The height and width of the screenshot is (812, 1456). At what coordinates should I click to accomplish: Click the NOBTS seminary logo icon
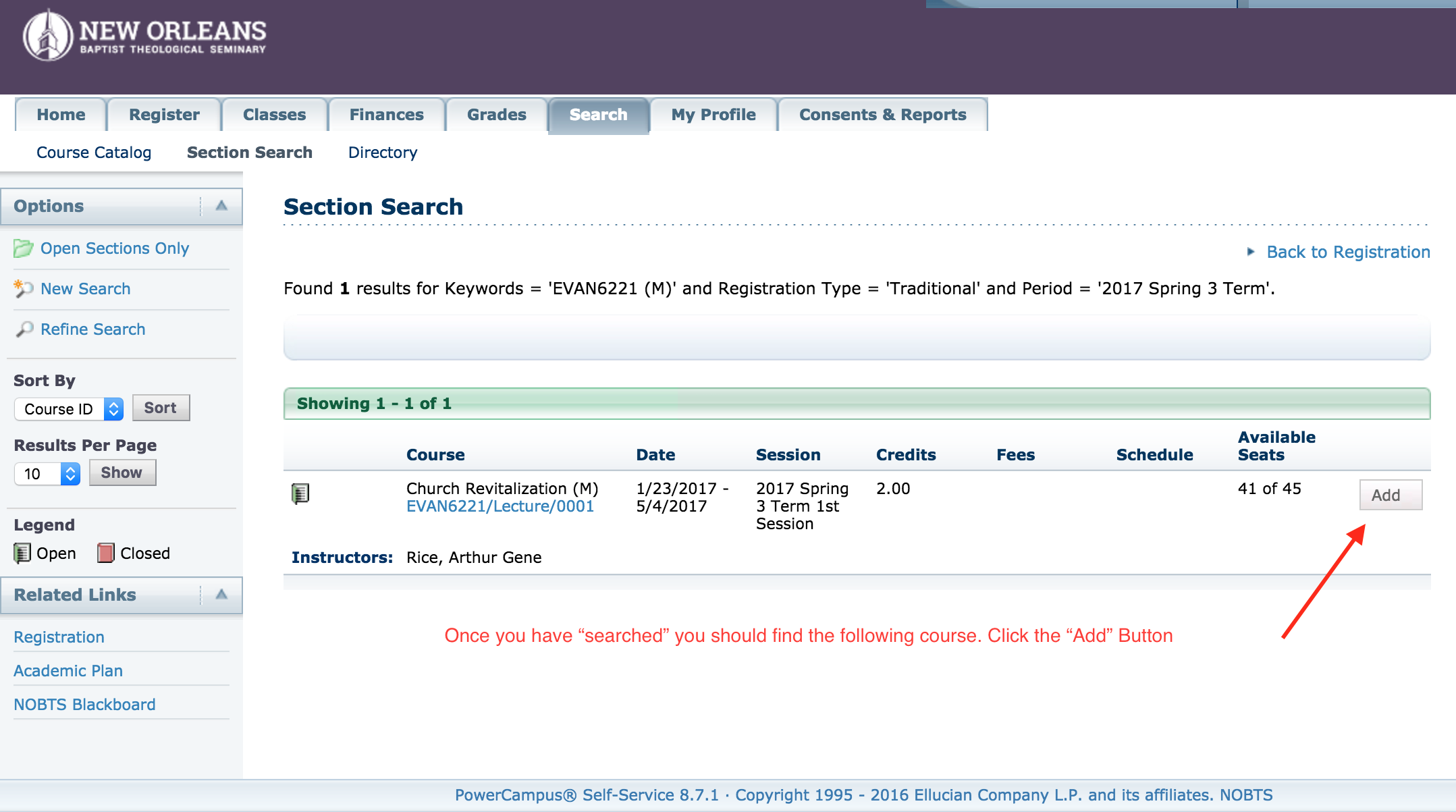point(47,36)
